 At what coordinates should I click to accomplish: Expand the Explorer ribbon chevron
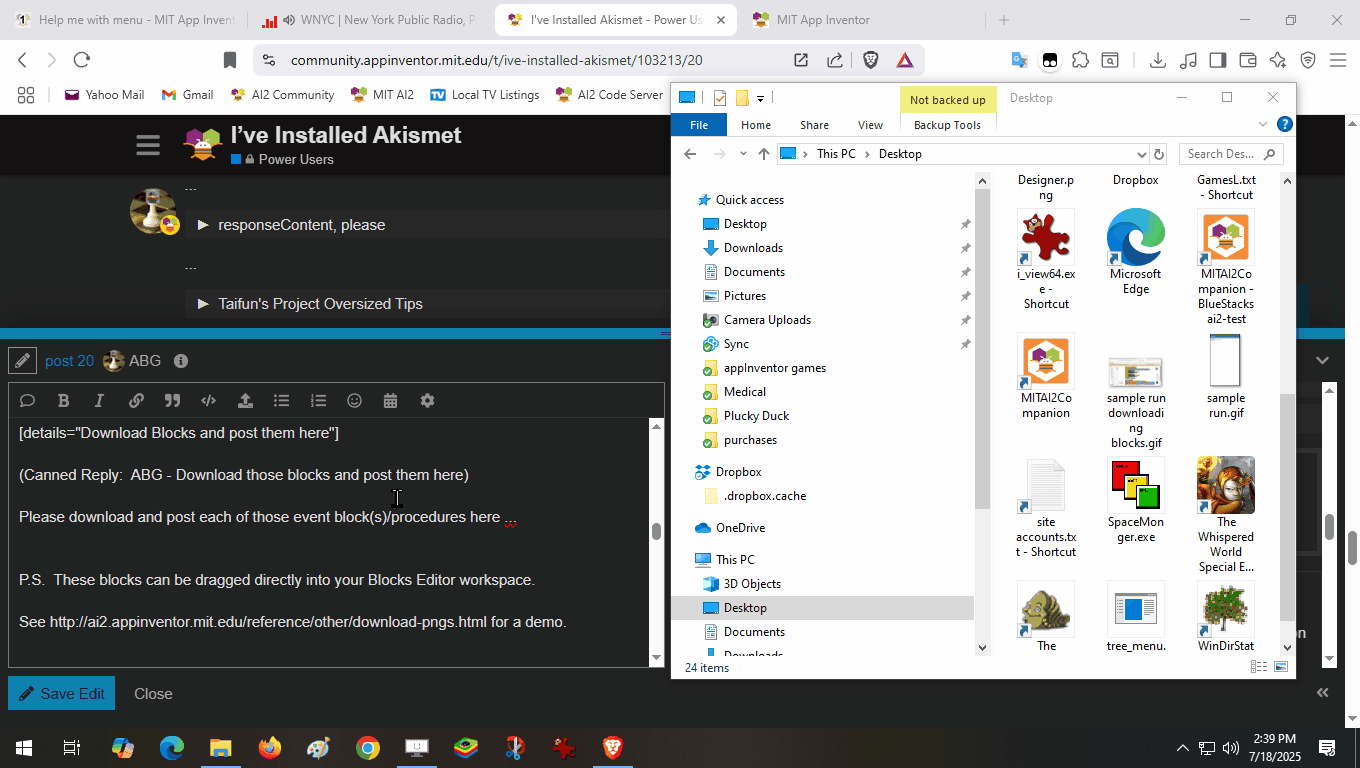tap(1262, 125)
